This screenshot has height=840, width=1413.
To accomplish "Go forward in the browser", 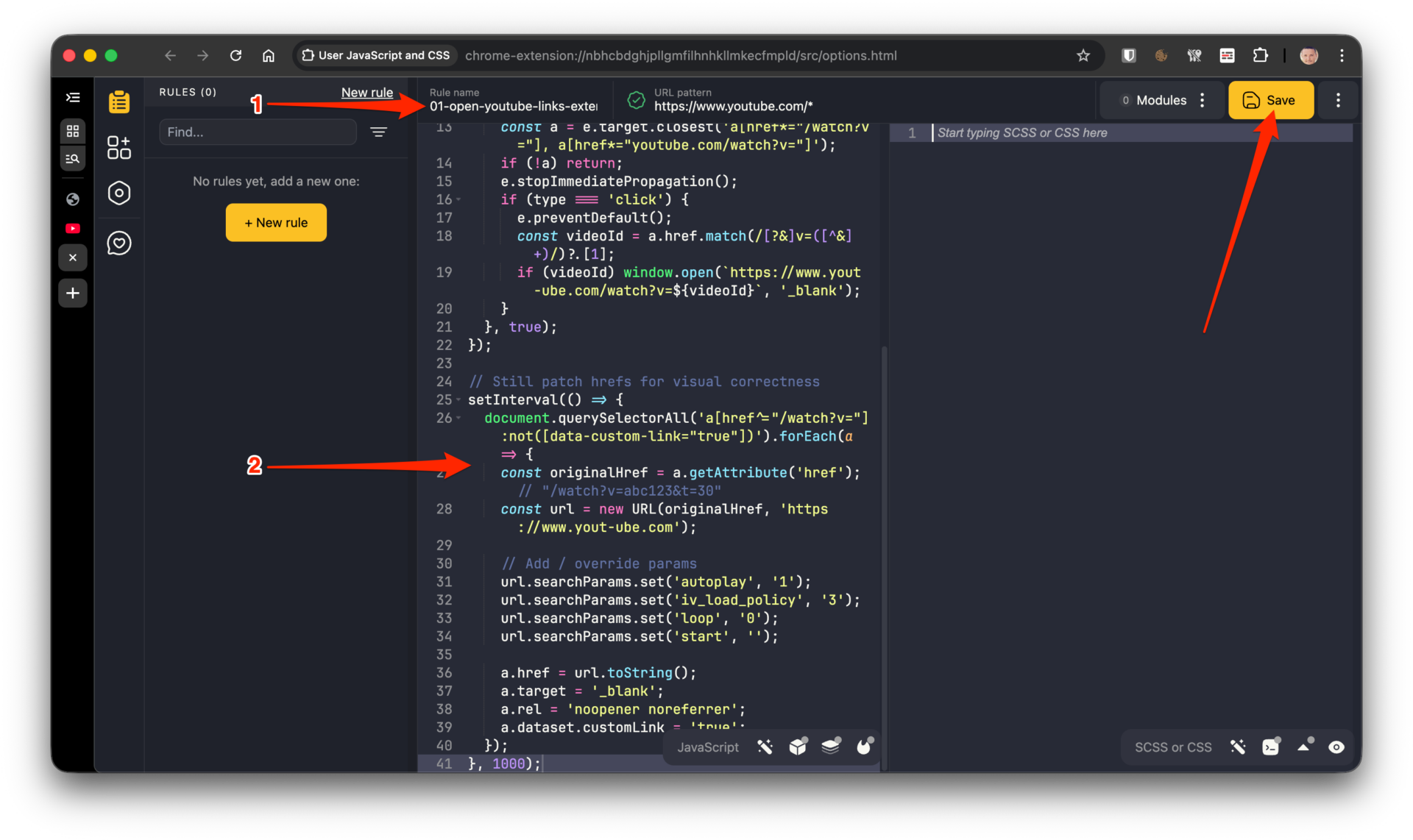I will click(202, 55).
